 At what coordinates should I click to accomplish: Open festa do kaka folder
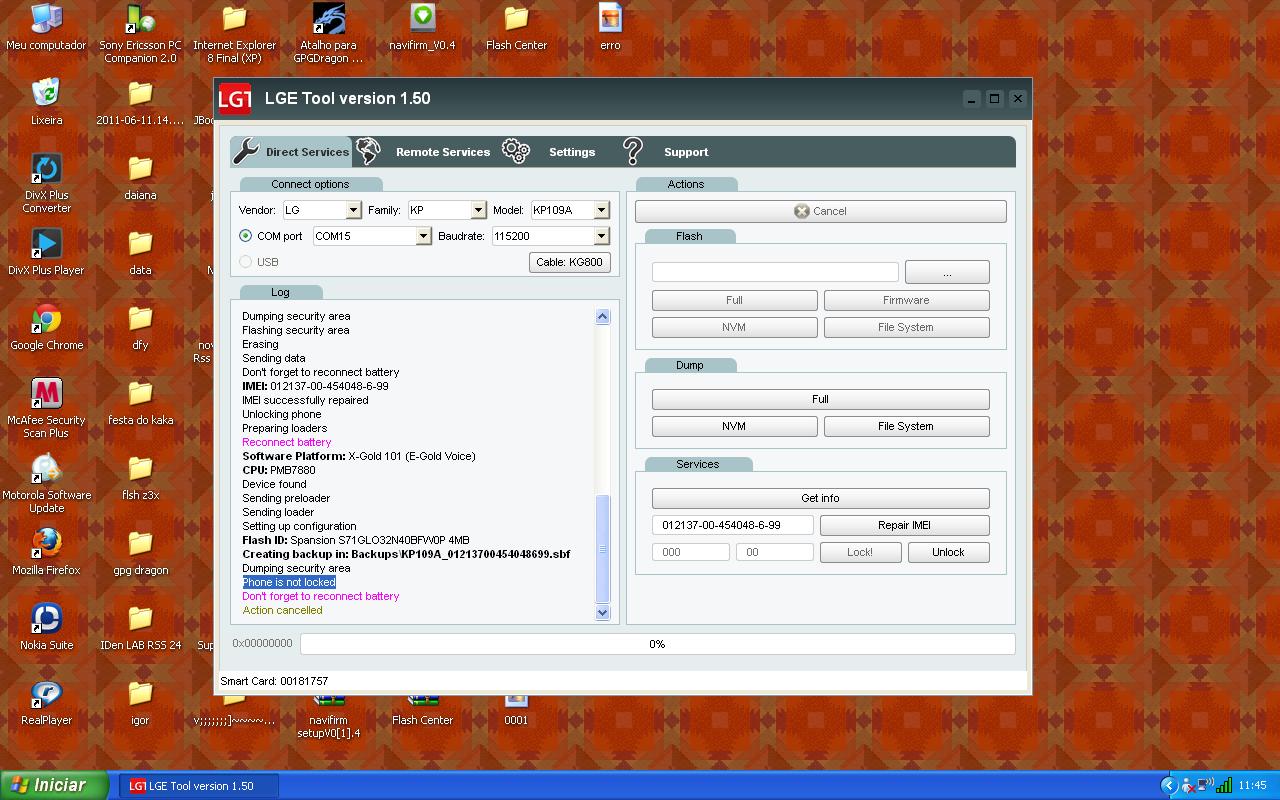pos(140,402)
